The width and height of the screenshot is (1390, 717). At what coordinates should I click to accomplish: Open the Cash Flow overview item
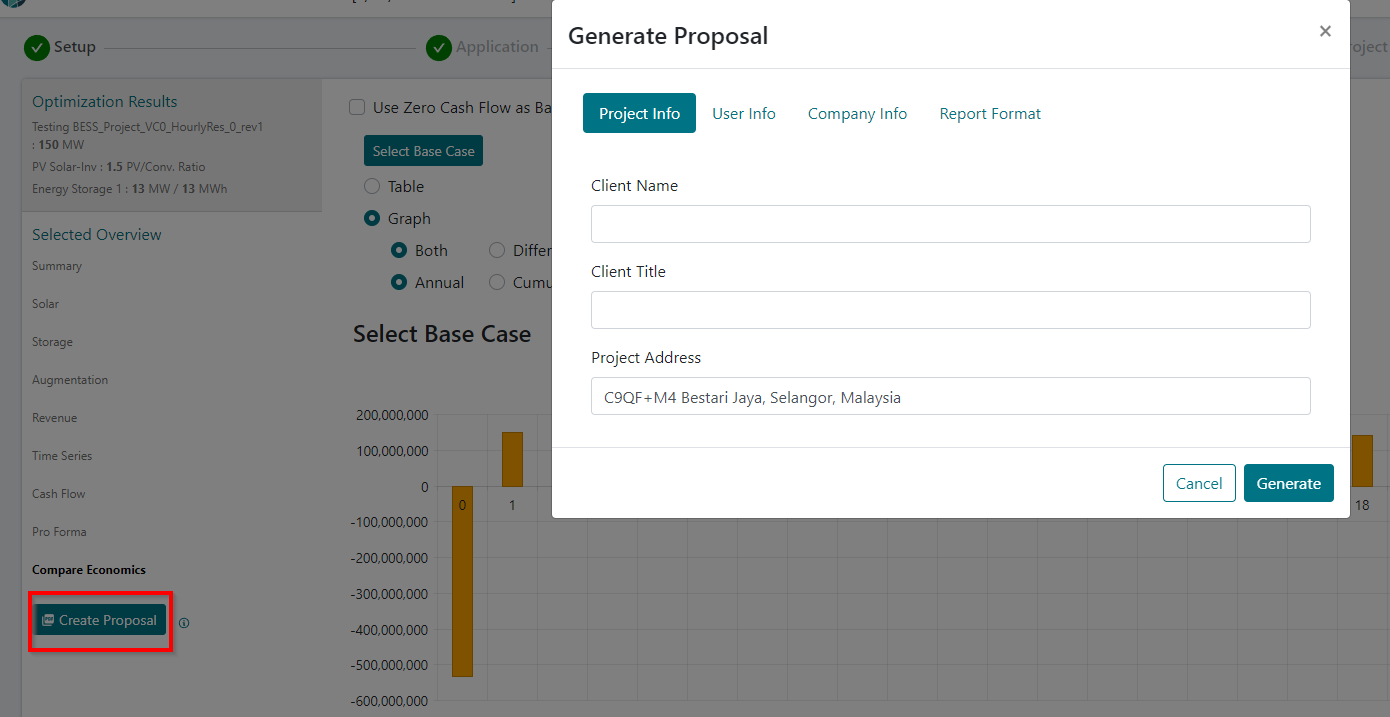pyautogui.click(x=59, y=494)
